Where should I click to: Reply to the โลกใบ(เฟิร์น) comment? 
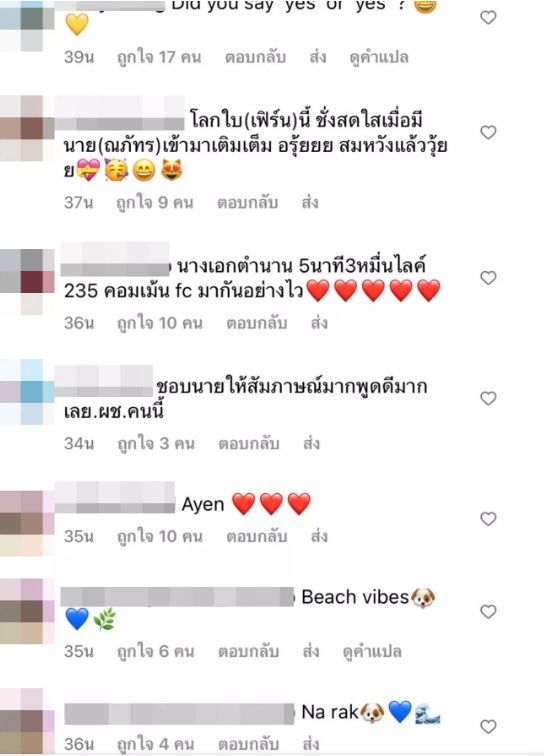coord(247,202)
